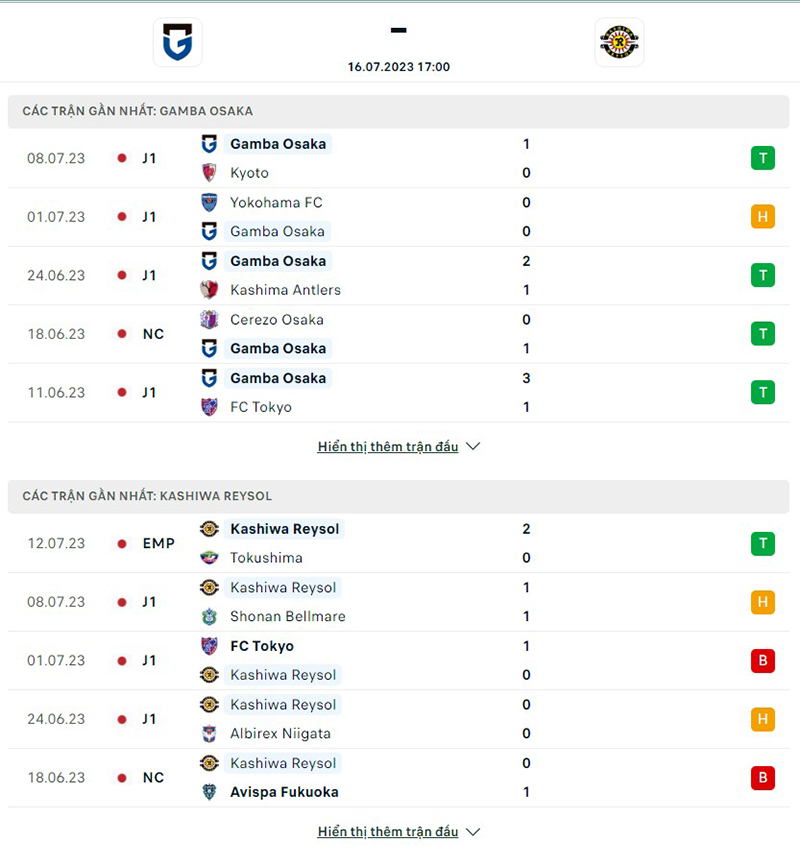Click the Hiển thị thêm trận đấu link under Gamba's matches
This screenshot has width=800, height=865.
point(389,446)
